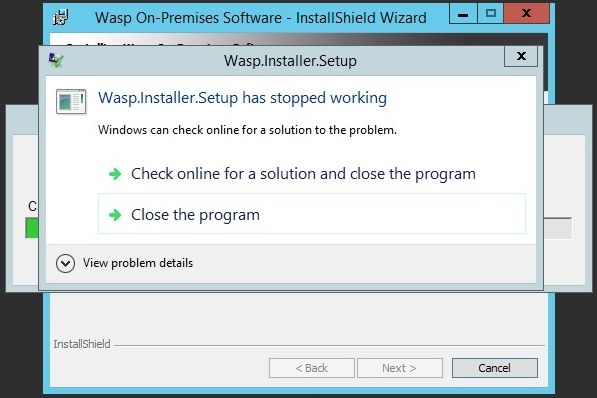Click green arrow beside Close the program
This screenshot has width=597, height=398.
click(x=115, y=215)
